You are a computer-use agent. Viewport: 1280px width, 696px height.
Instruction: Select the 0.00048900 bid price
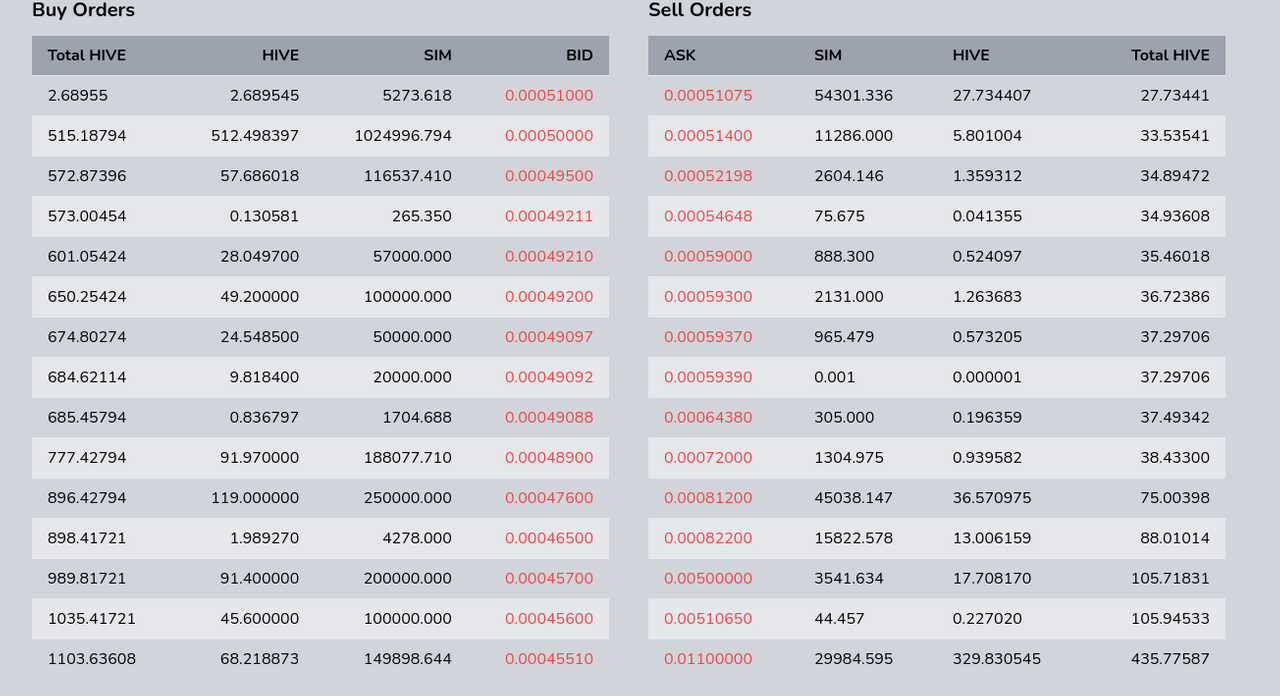[x=548, y=457]
